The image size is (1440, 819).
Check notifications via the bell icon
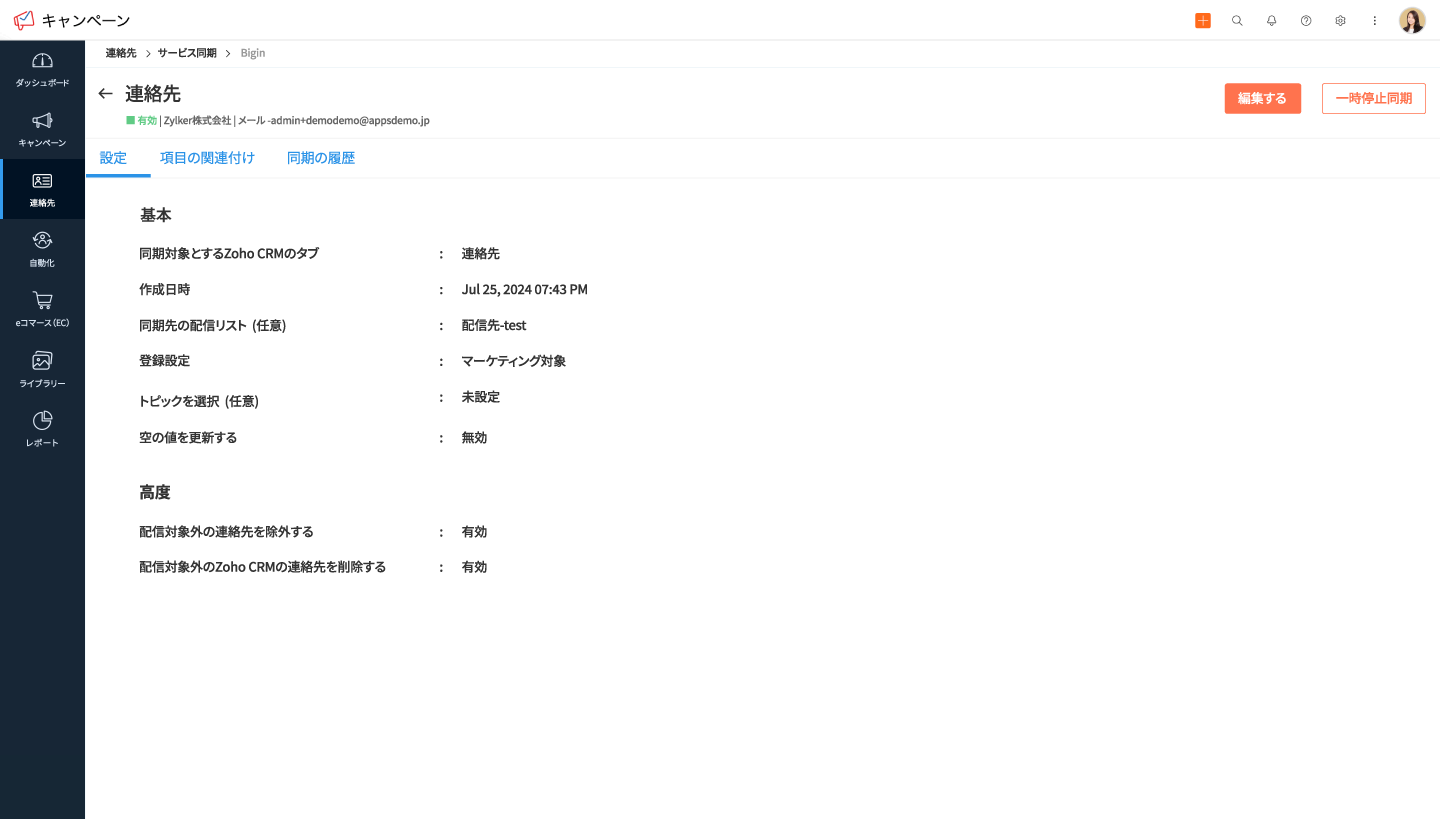(1271, 20)
